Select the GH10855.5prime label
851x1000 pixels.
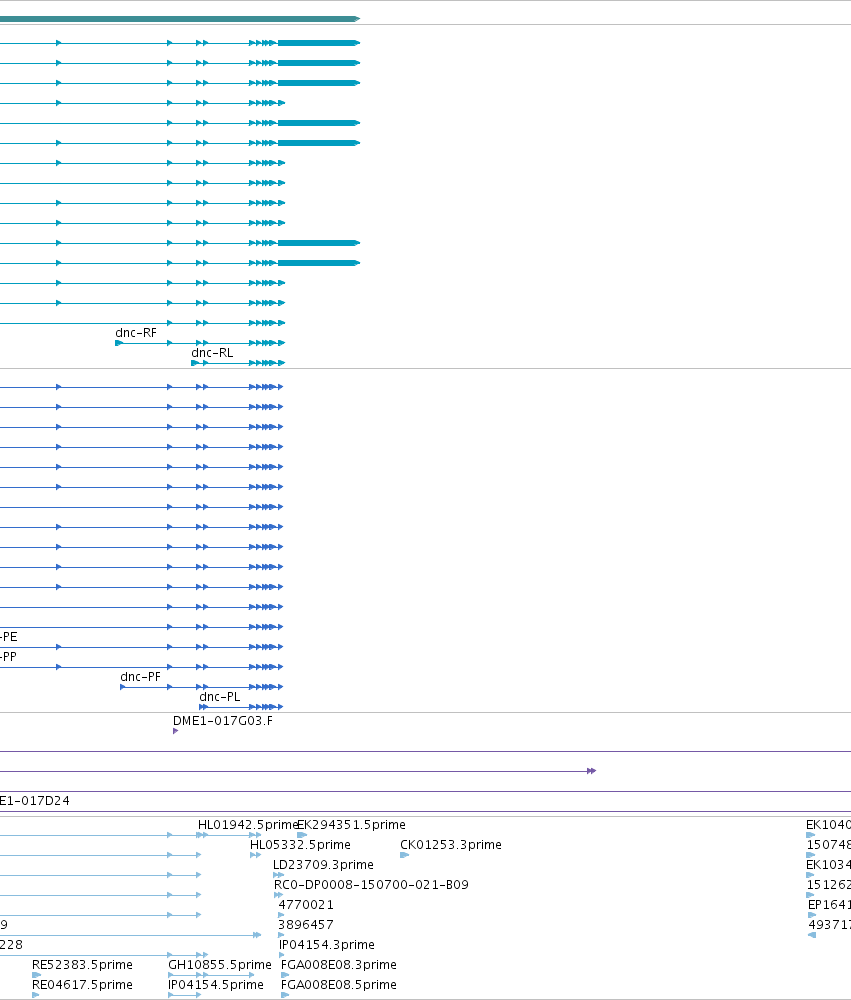[x=219, y=964]
